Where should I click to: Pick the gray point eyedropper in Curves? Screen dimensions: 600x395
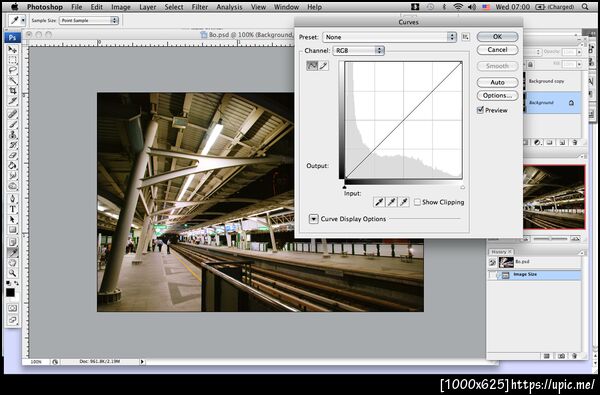click(x=391, y=202)
